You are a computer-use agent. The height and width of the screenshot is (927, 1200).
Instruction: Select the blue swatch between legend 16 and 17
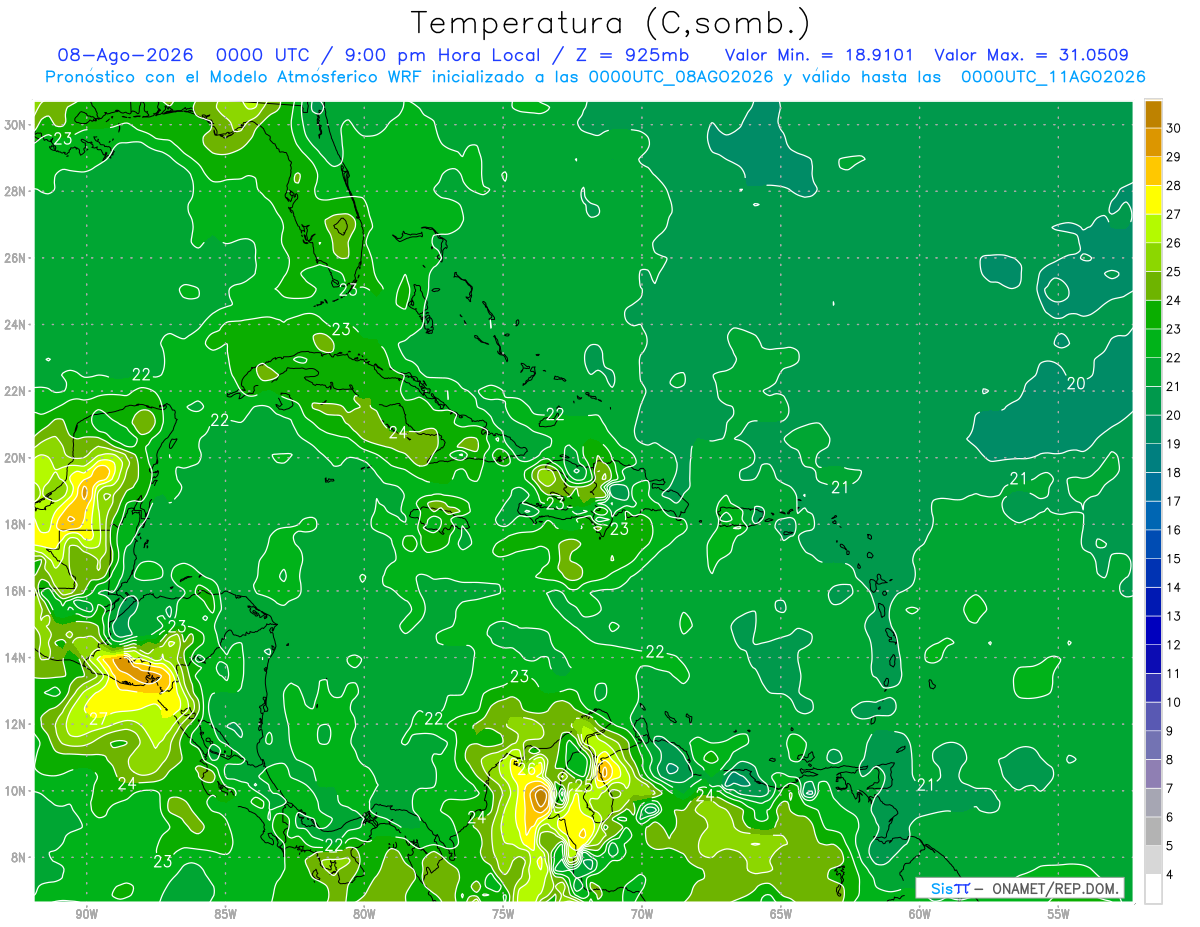(1153, 515)
